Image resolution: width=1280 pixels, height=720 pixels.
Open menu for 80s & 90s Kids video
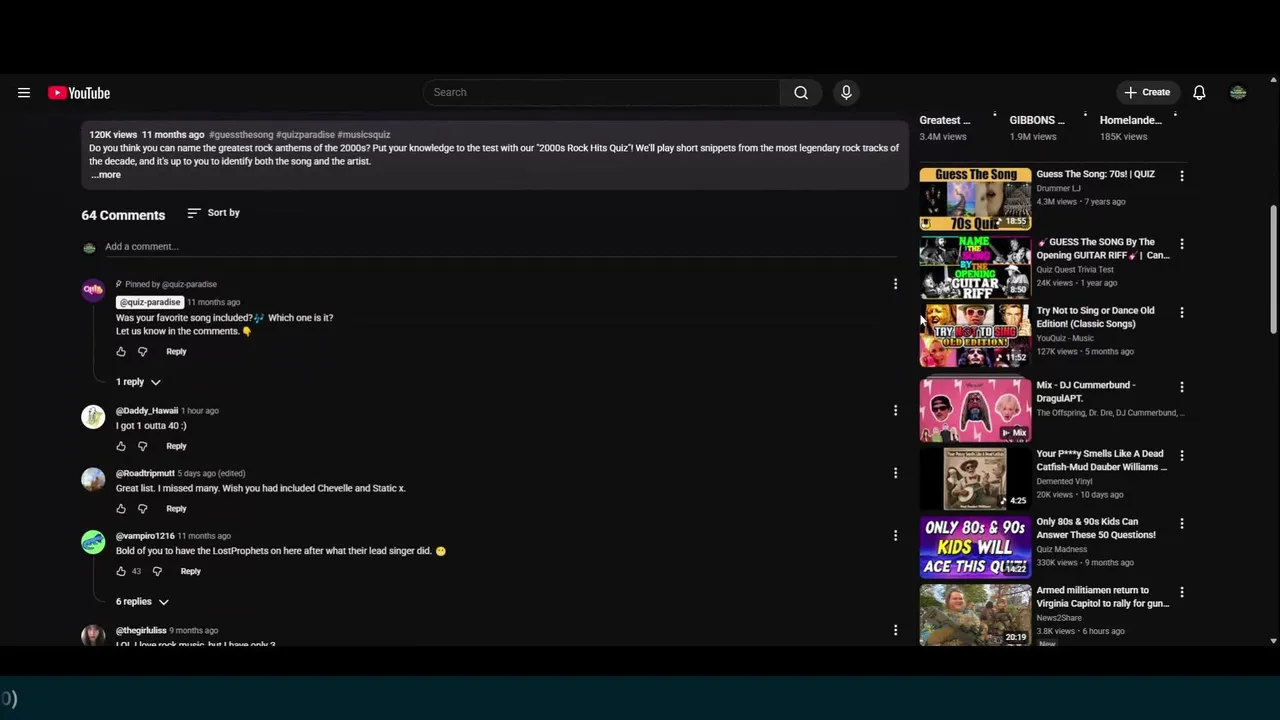[x=1182, y=524]
